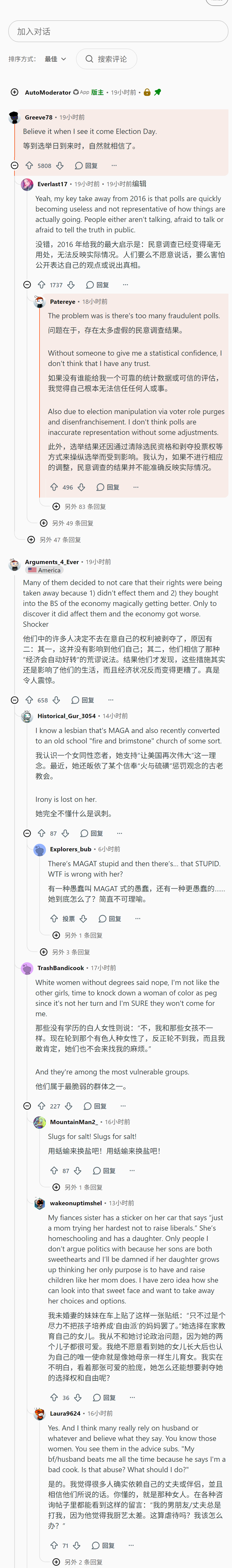Open the sort order dropdown
Screen dimensions: 232x1568
tap(55, 59)
